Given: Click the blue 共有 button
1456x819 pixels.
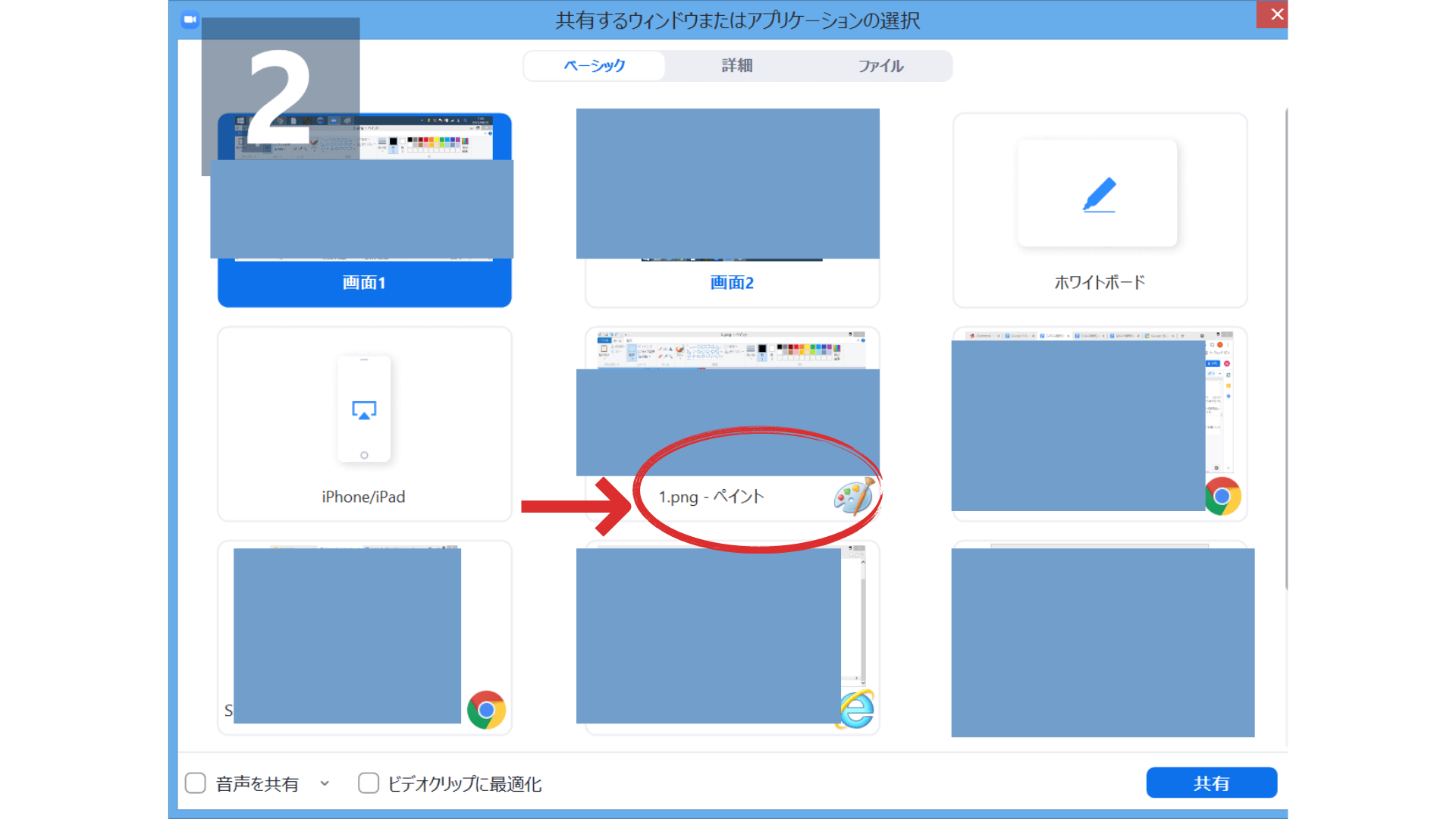Looking at the screenshot, I should pyautogui.click(x=1211, y=783).
